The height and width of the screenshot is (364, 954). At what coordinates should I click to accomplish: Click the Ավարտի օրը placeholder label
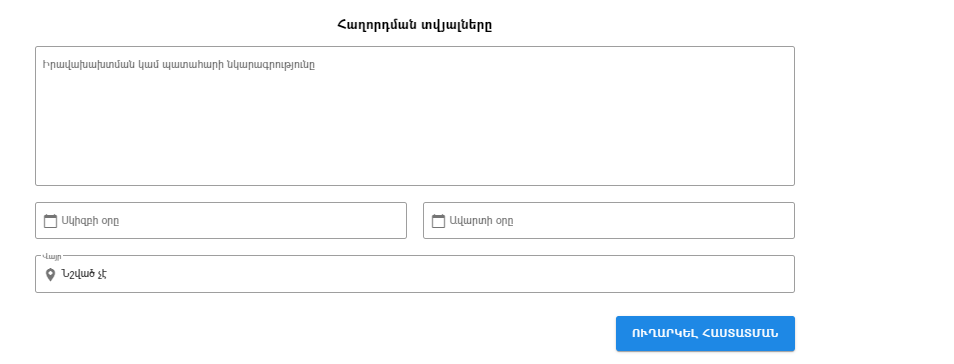point(481,221)
